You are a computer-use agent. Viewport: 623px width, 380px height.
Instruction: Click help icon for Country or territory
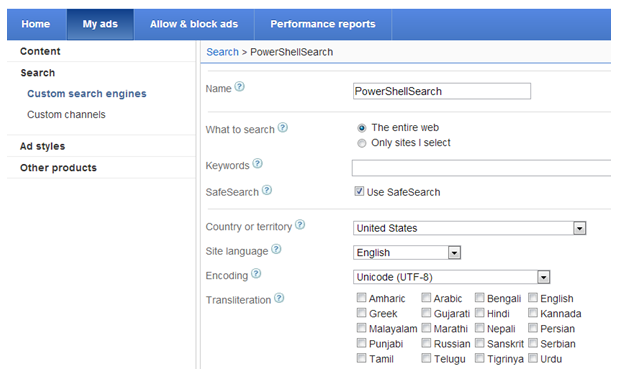coord(300,225)
